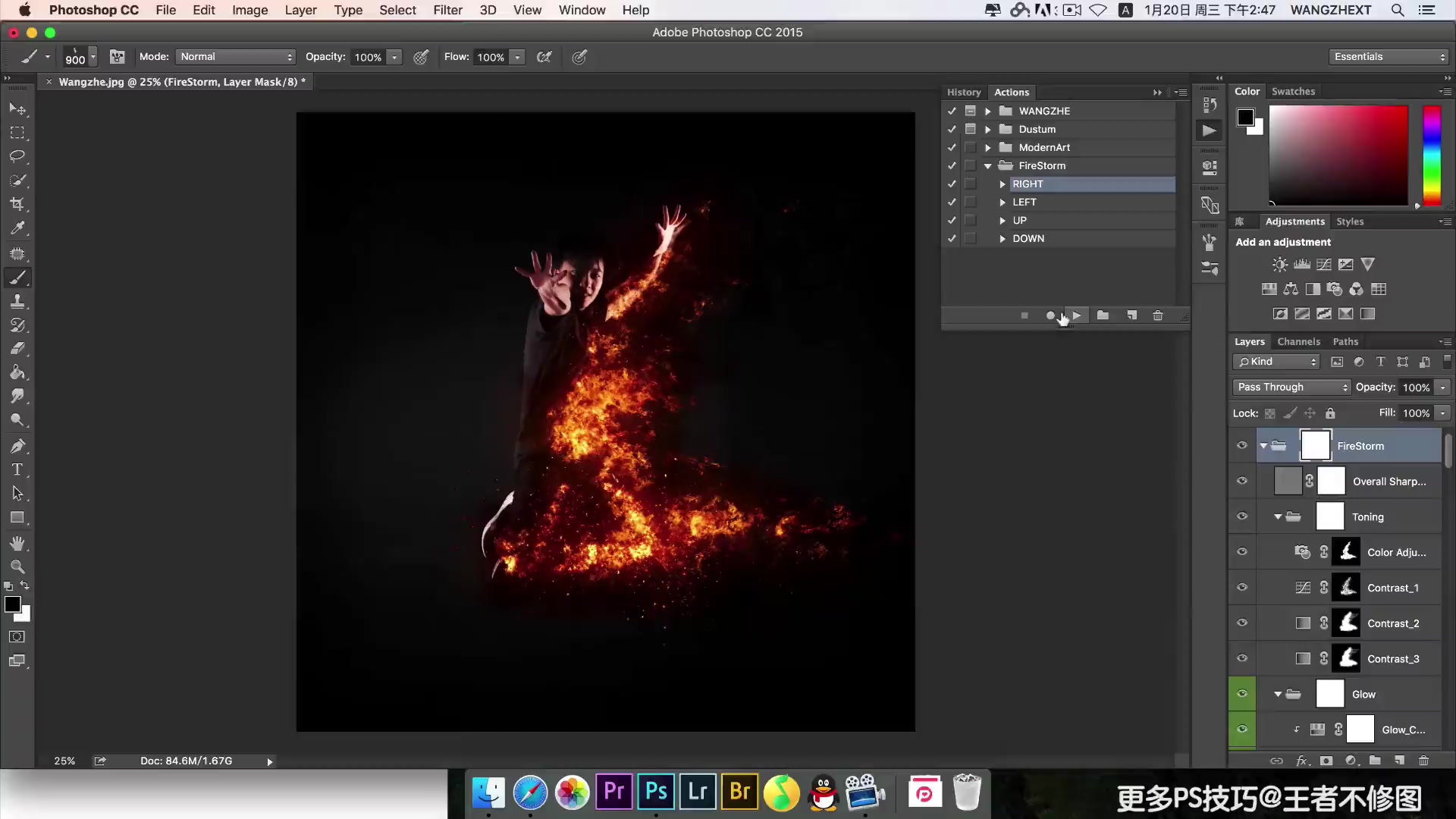
Task: Select the Dodge tool
Action: click(17, 420)
